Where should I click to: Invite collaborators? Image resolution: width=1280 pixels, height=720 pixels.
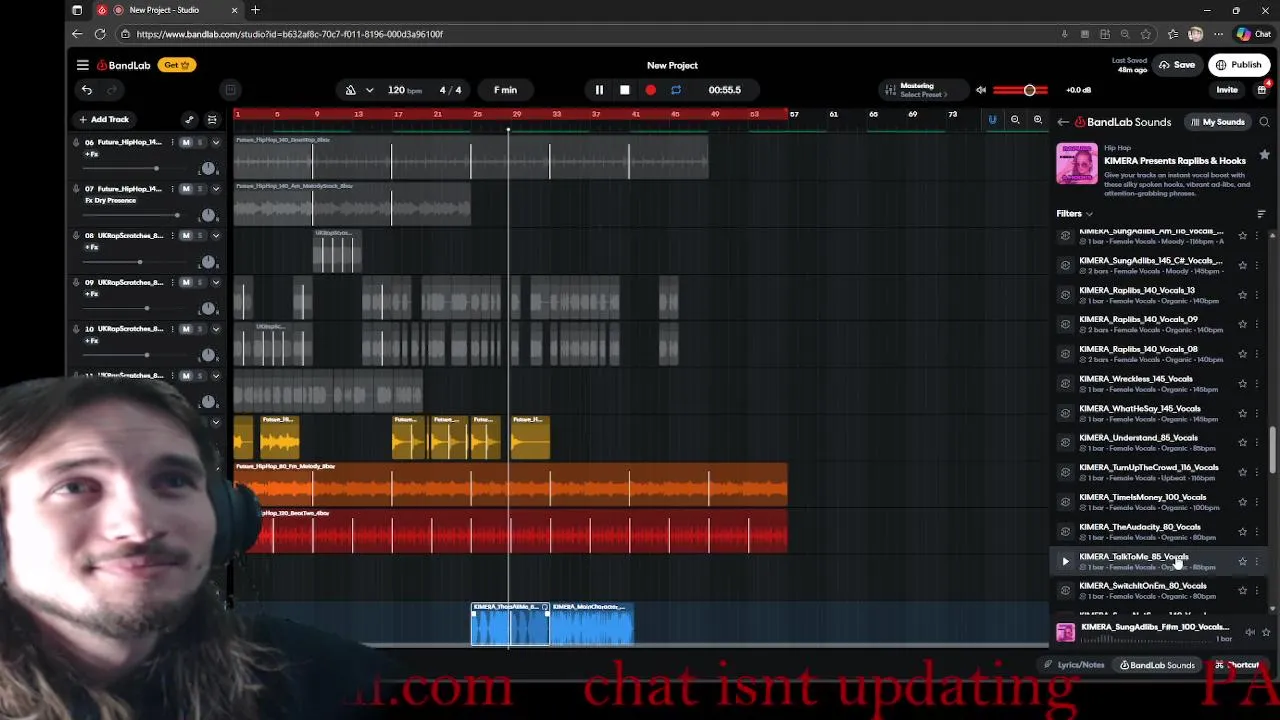pos(1227,90)
